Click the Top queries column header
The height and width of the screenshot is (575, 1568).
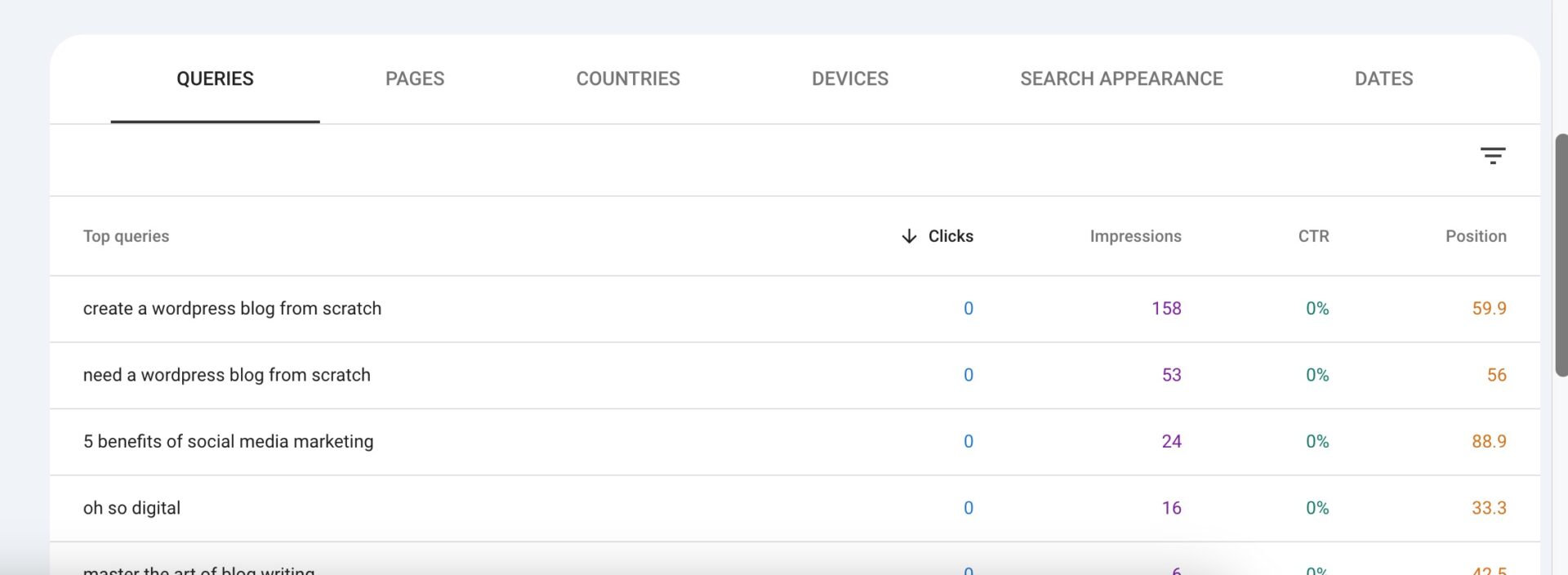126,236
